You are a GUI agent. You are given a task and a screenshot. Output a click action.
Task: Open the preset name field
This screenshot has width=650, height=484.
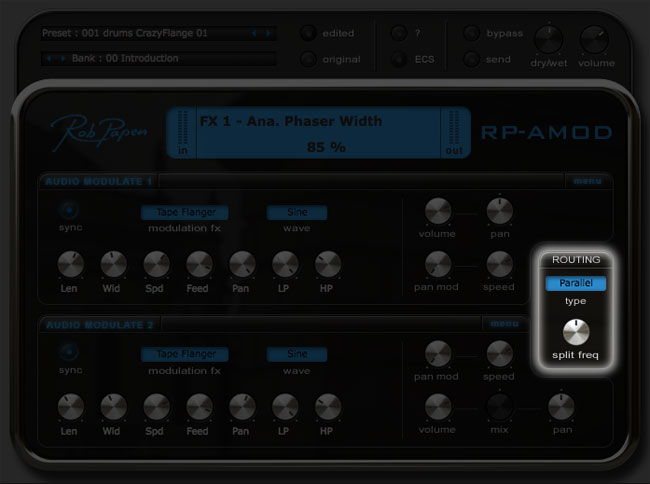tap(159, 33)
